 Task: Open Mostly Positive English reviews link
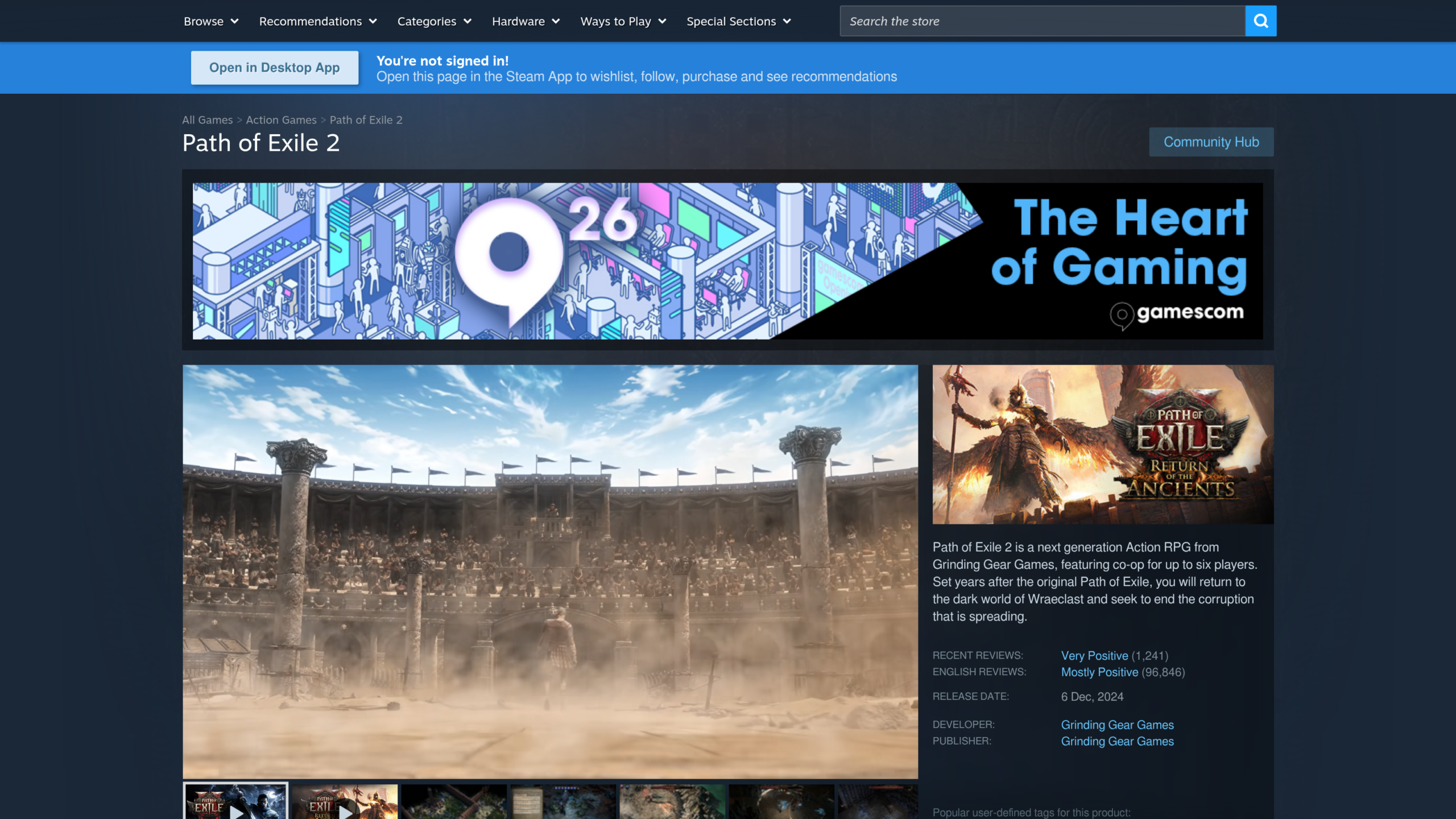[x=1099, y=672]
